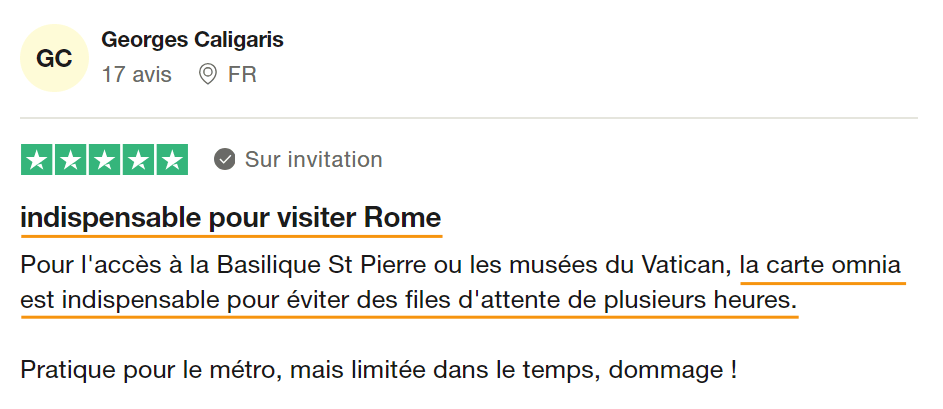Open review title "indispensable pour visiter Rome"
The width and height of the screenshot is (943, 409).
pyautogui.click(x=230, y=218)
